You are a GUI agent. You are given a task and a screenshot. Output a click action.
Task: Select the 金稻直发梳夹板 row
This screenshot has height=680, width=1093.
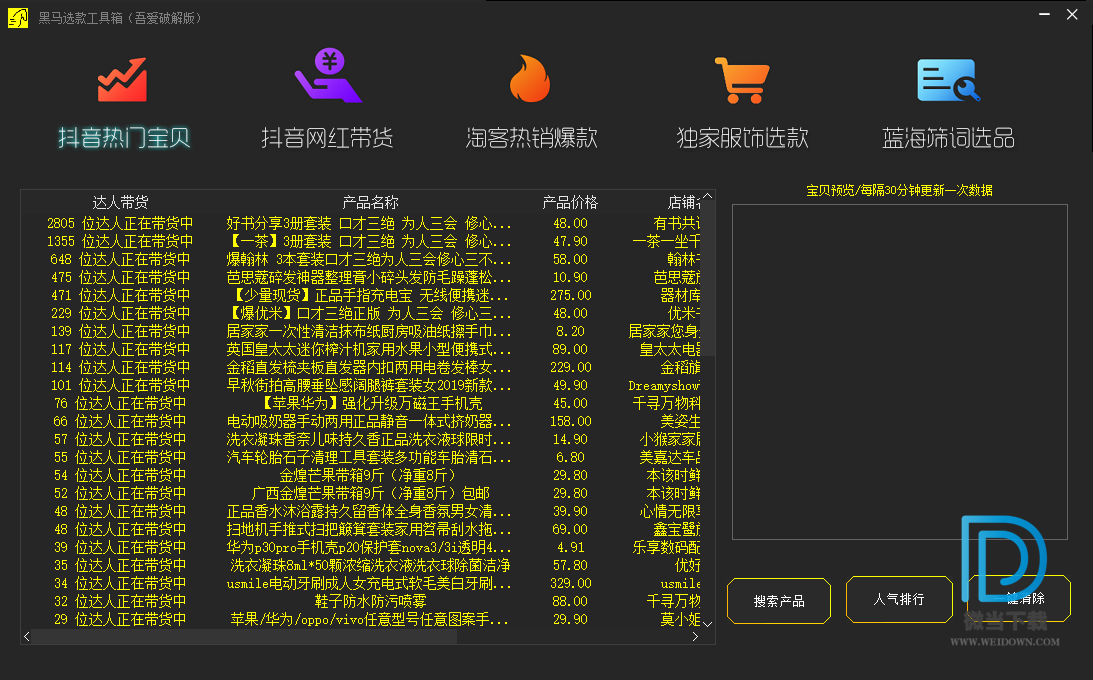360,367
